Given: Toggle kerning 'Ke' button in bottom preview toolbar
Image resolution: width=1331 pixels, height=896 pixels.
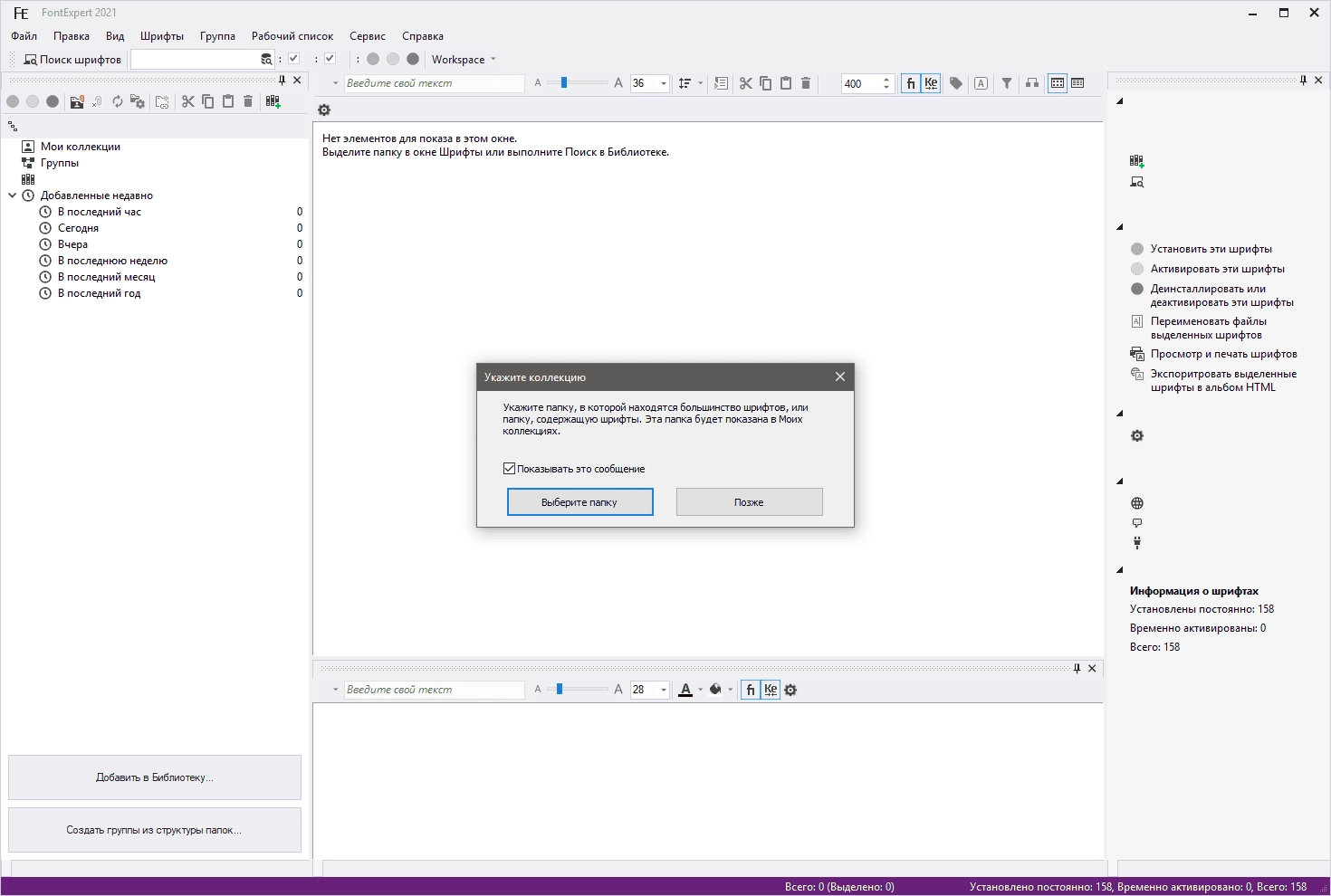Looking at the screenshot, I should 771,690.
